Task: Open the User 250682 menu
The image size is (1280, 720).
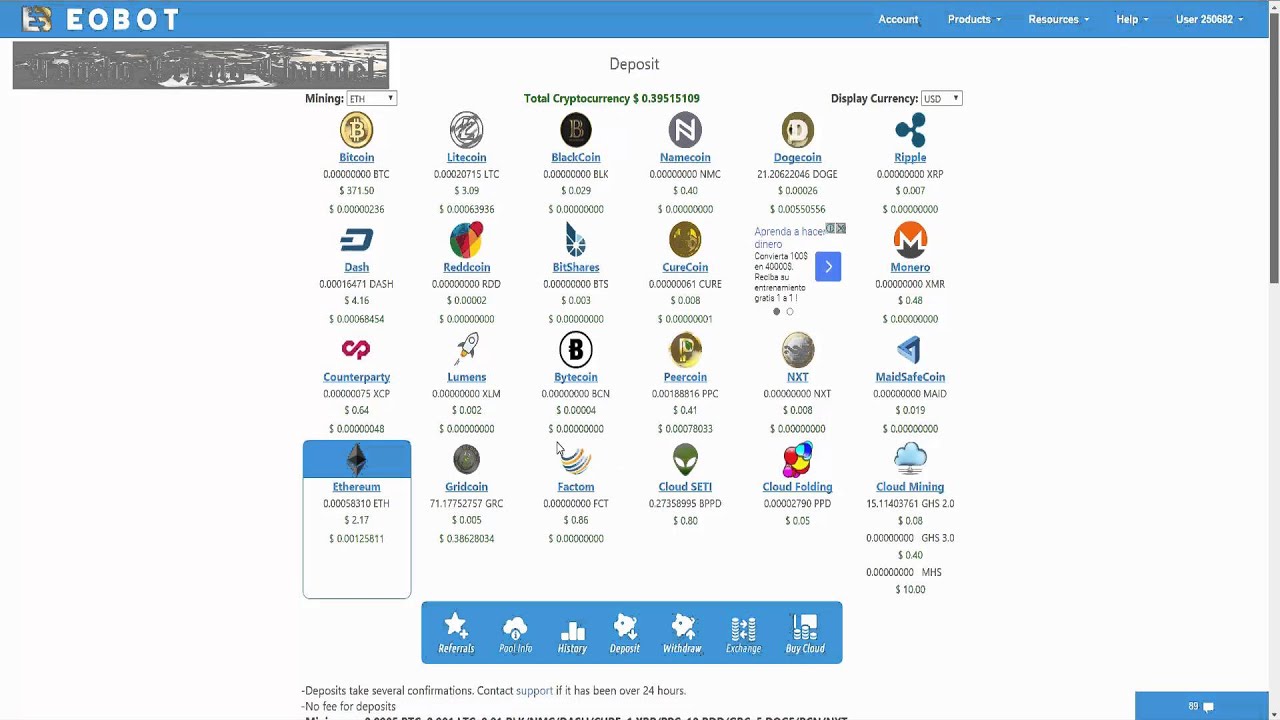Action: [1209, 19]
